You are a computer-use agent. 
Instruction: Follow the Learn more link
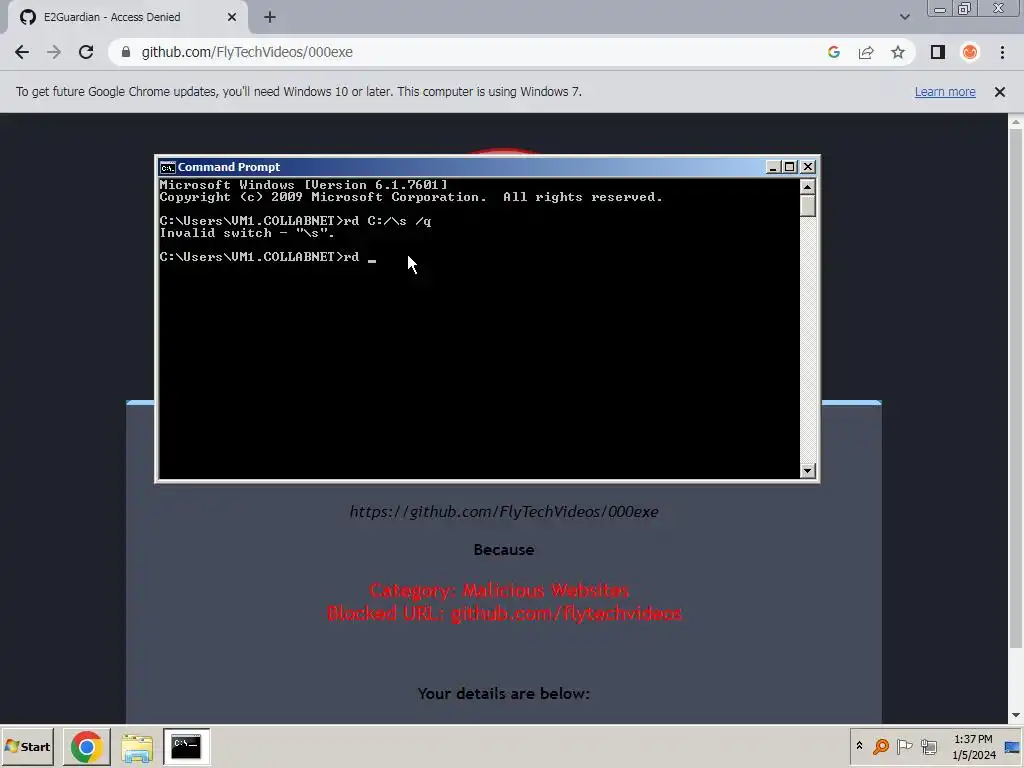(945, 92)
